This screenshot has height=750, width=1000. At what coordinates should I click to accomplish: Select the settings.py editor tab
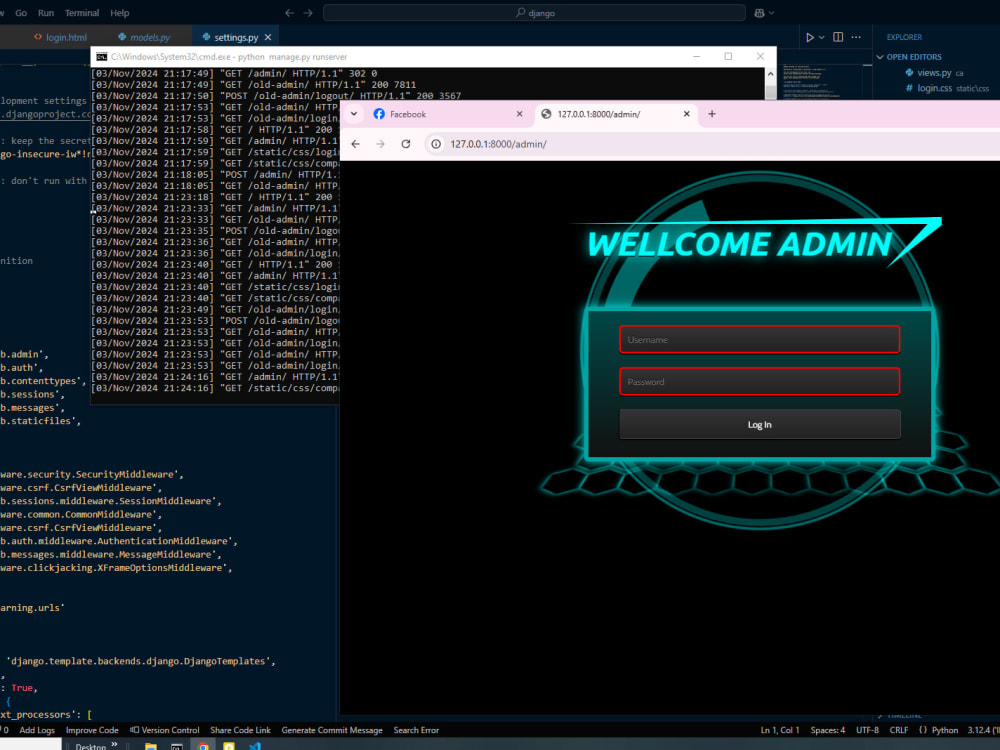[230, 38]
